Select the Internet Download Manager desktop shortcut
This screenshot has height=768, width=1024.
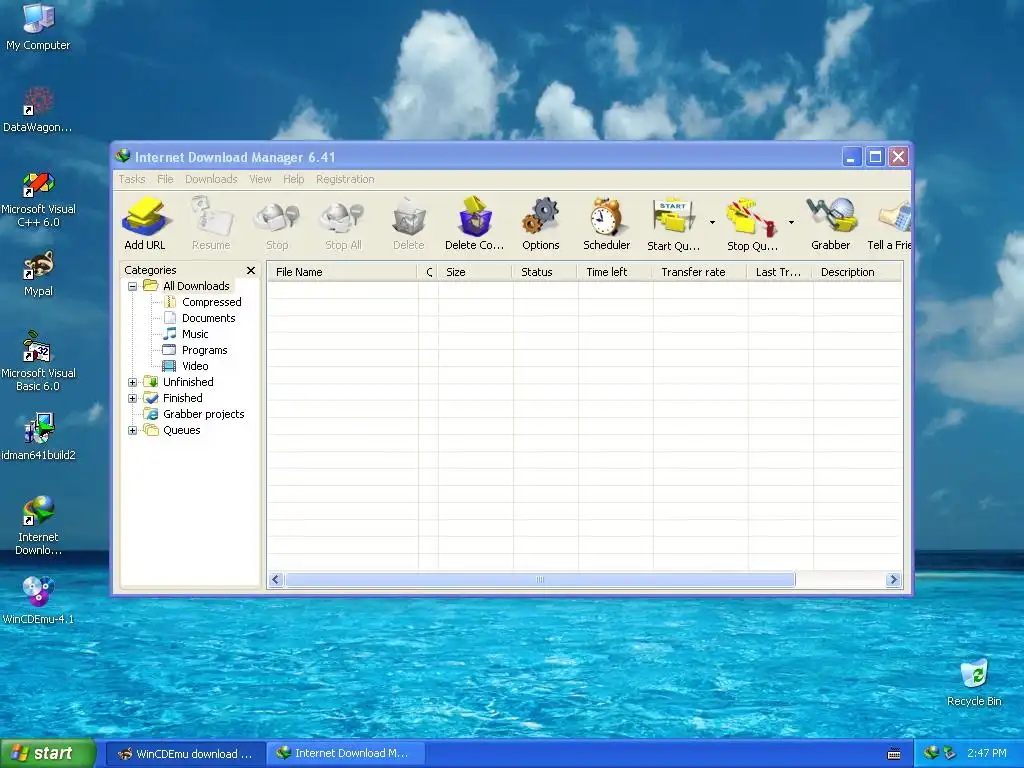38,526
